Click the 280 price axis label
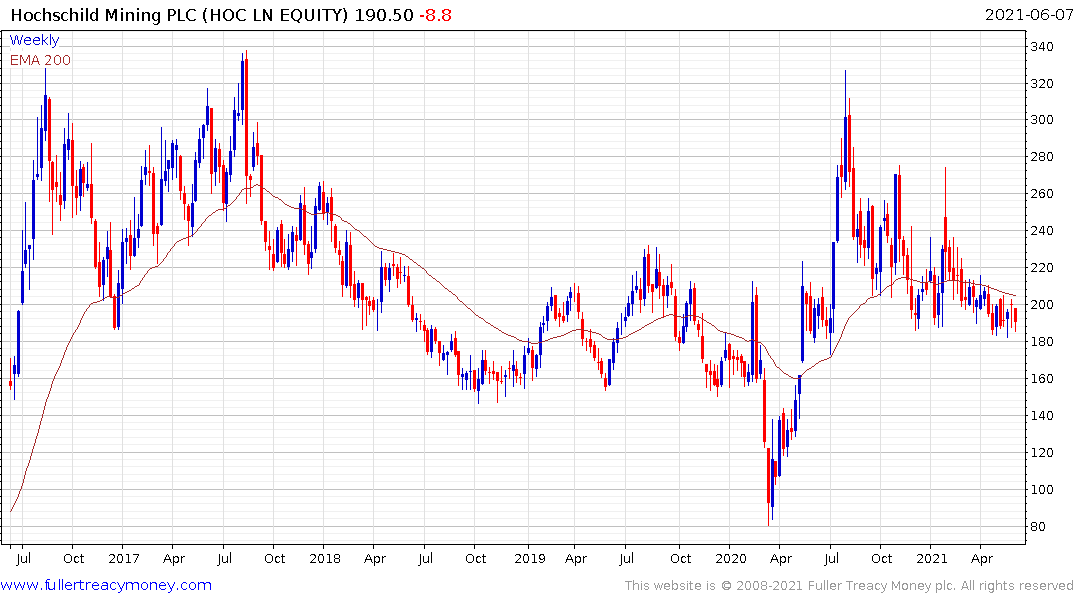The image size is (1075, 600). tap(1042, 157)
